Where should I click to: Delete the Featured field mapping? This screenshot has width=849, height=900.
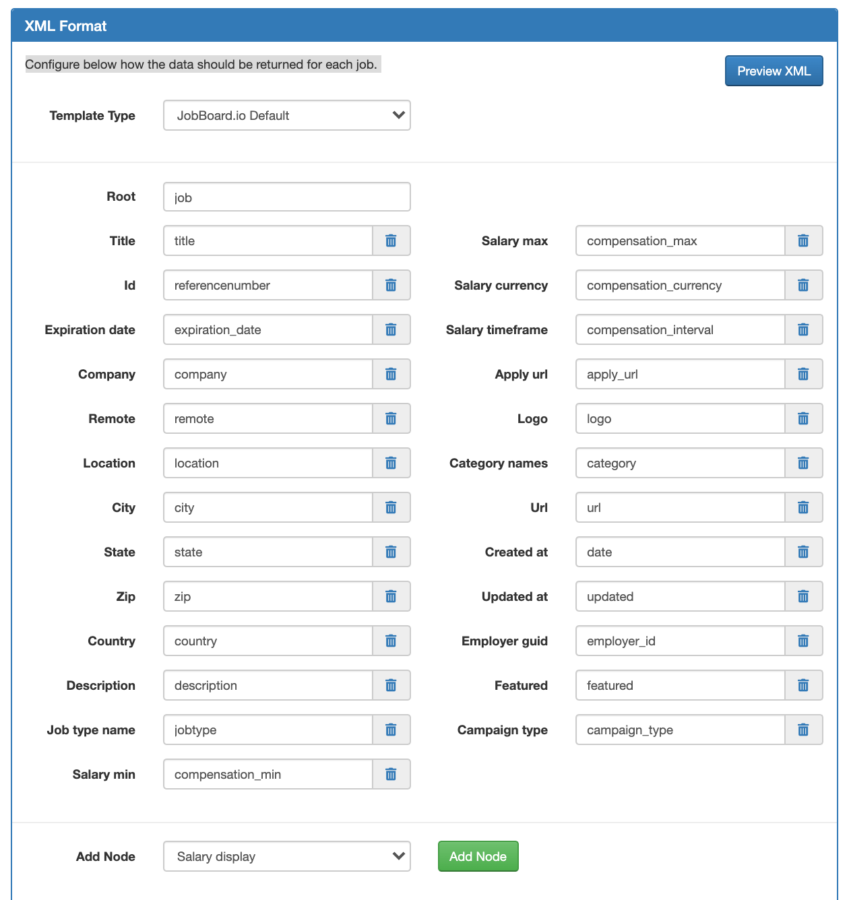(x=803, y=685)
